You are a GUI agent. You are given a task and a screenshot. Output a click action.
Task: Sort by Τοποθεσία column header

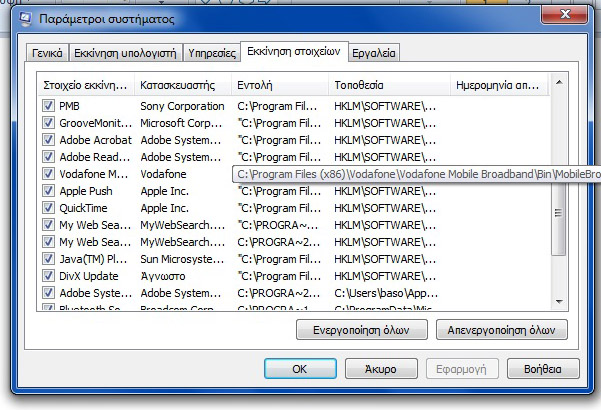pyautogui.click(x=389, y=85)
